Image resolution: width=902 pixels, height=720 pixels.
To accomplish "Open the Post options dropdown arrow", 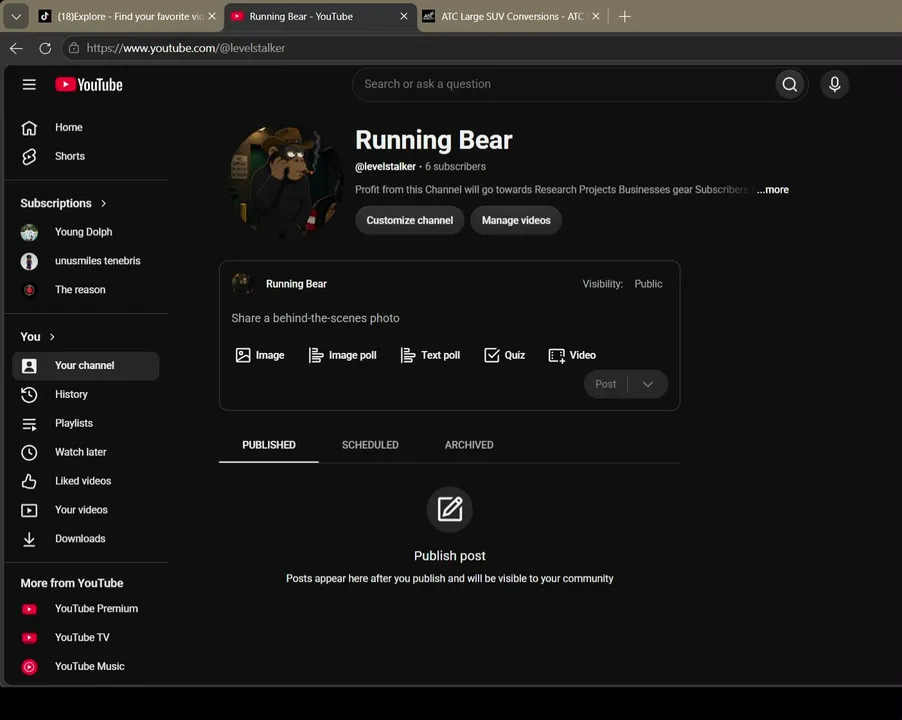I will [x=648, y=384].
